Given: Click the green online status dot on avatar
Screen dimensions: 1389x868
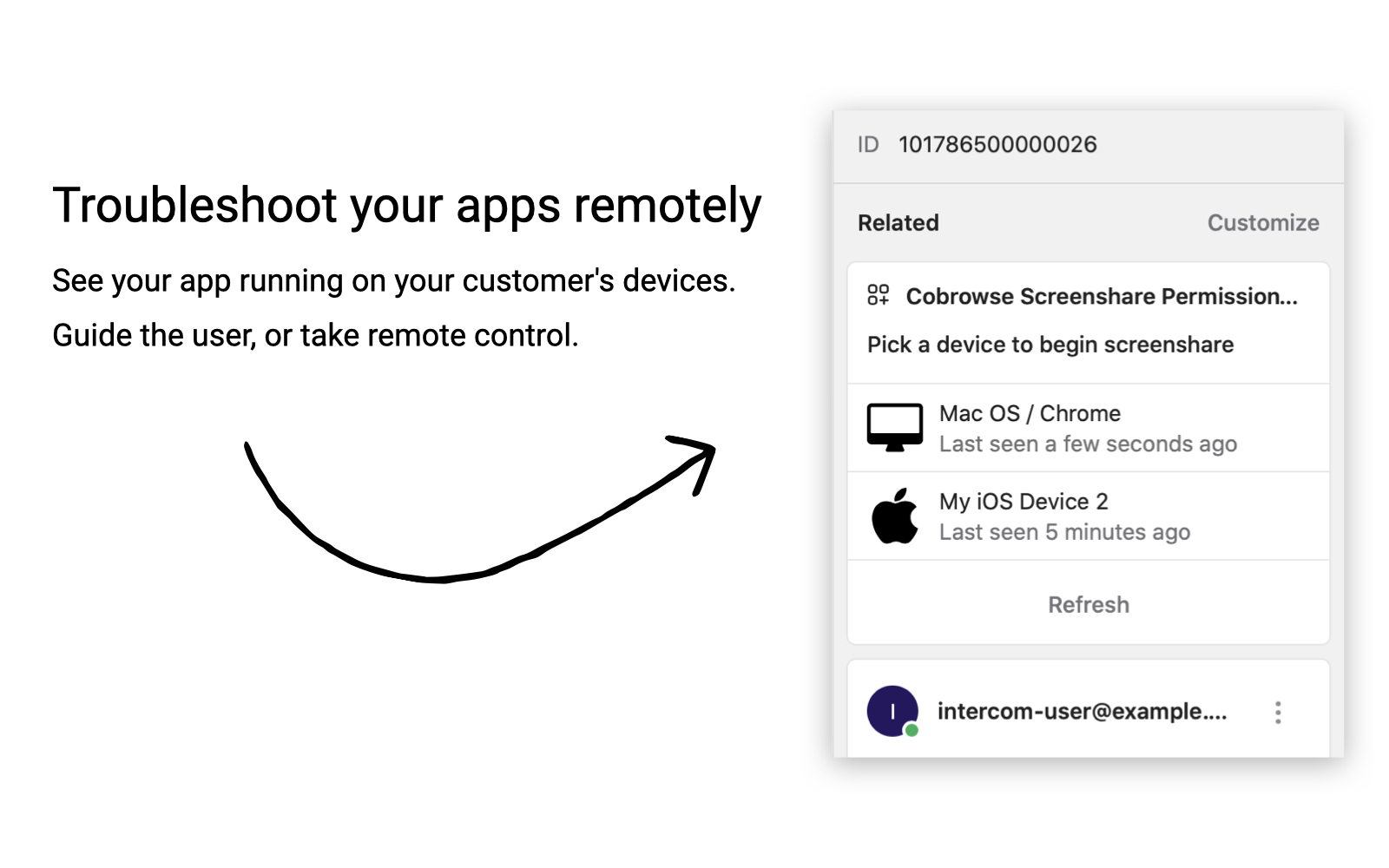Looking at the screenshot, I should point(911,730).
